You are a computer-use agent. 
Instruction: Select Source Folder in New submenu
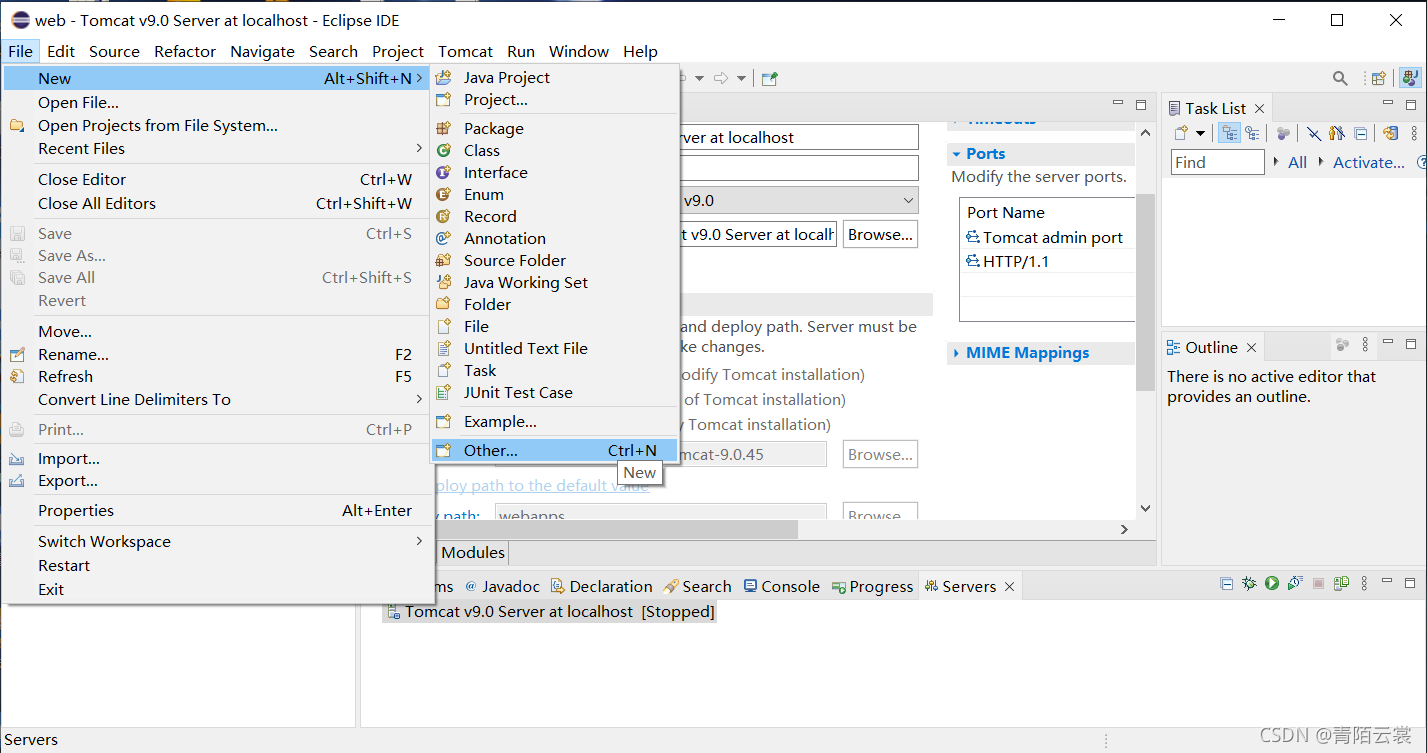tap(555, 260)
